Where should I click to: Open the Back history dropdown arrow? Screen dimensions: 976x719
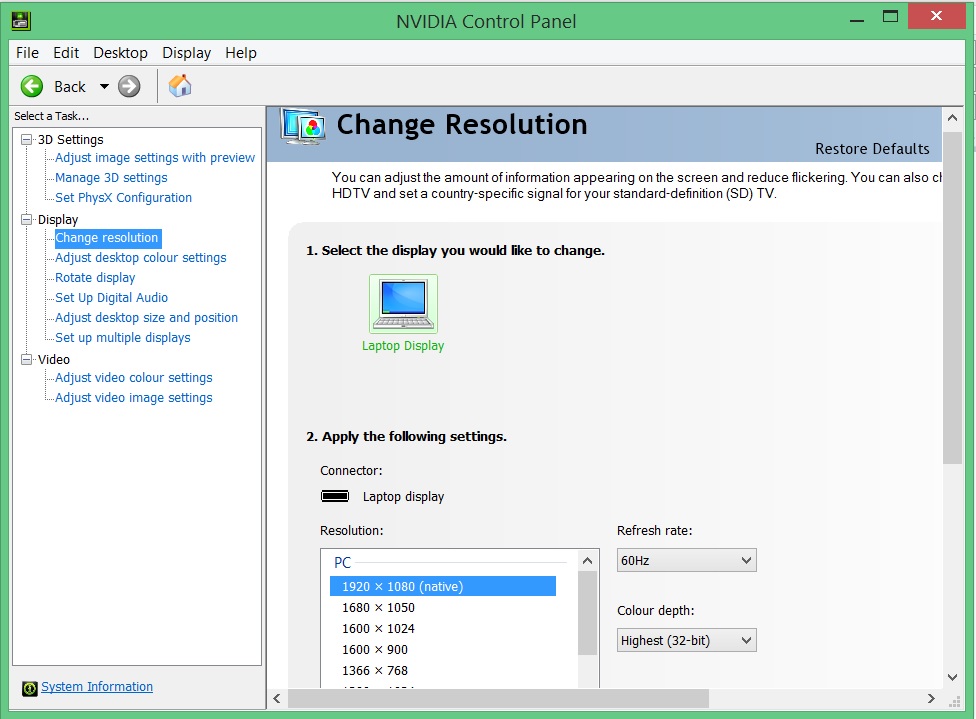pyautogui.click(x=105, y=87)
